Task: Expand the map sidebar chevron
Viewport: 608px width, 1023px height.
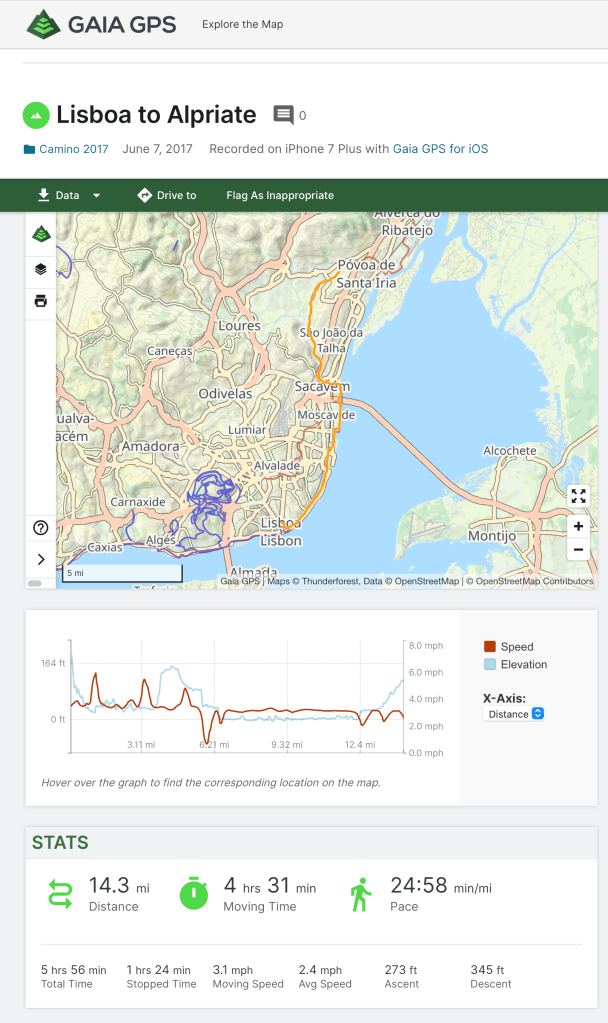Action: pyautogui.click(x=41, y=559)
